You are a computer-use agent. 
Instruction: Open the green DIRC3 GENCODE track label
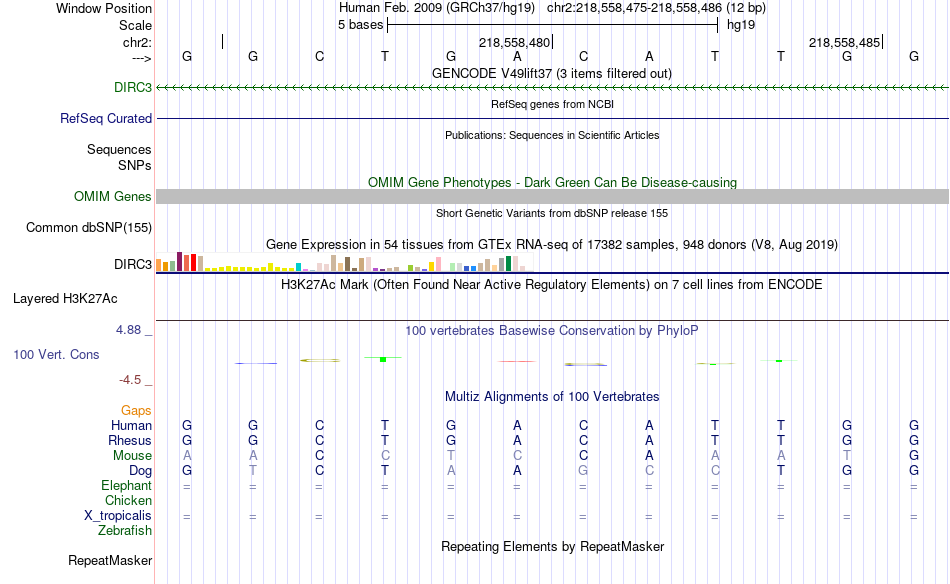[133, 87]
